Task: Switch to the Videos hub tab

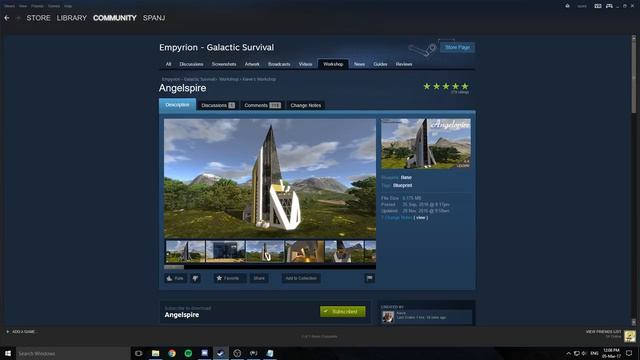Action: [305, 64]
